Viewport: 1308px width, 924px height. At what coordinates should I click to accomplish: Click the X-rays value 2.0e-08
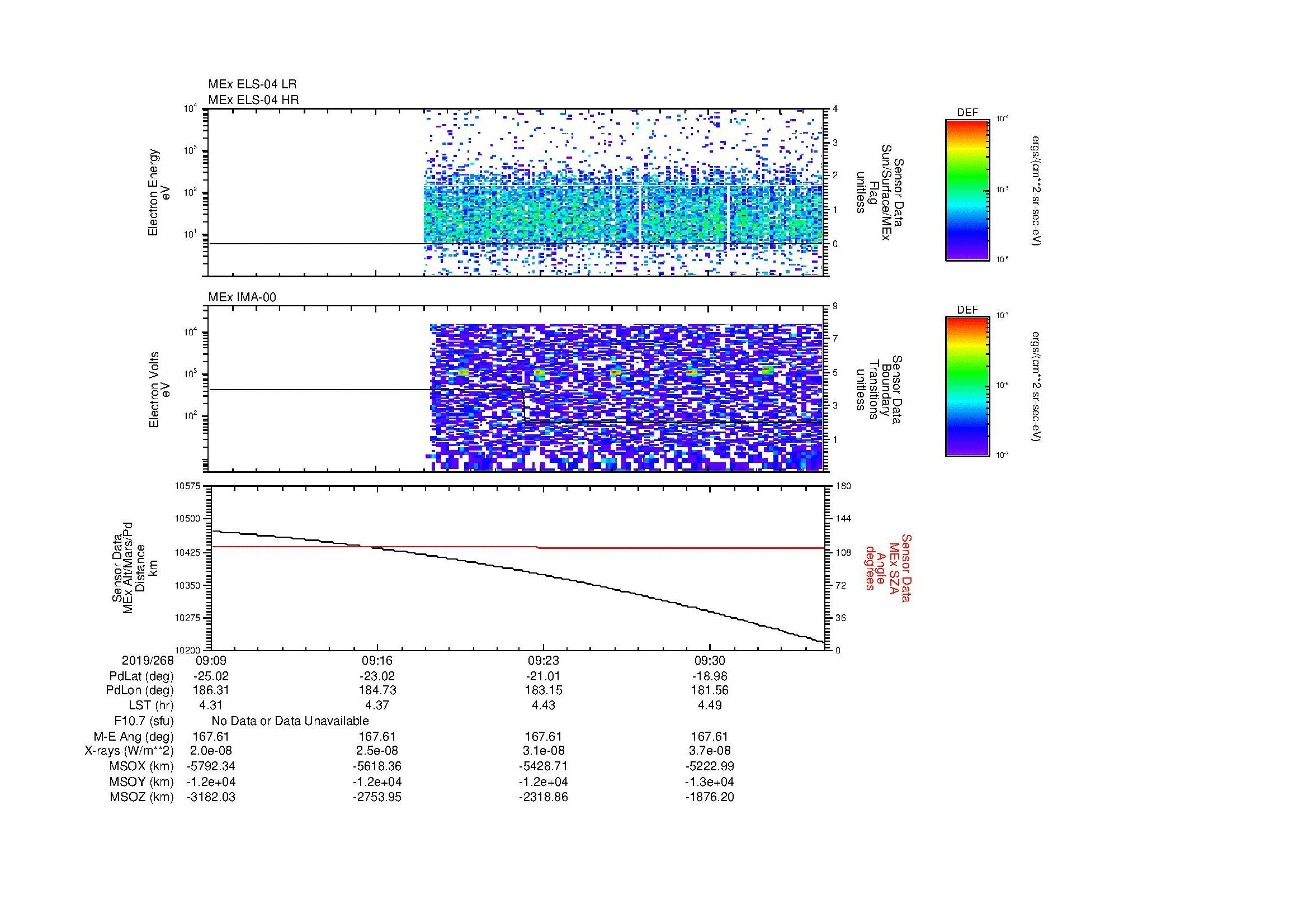[x=211, y=751]
